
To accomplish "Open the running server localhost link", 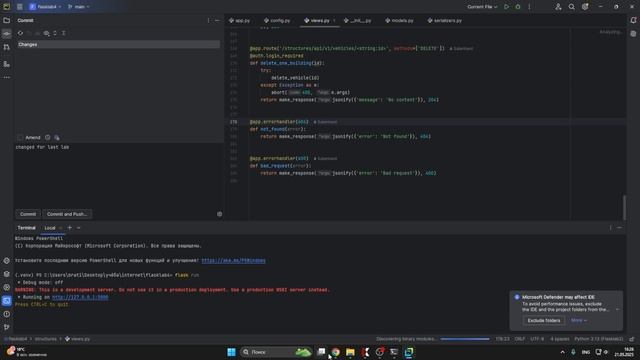I will [x=80, y=297].
